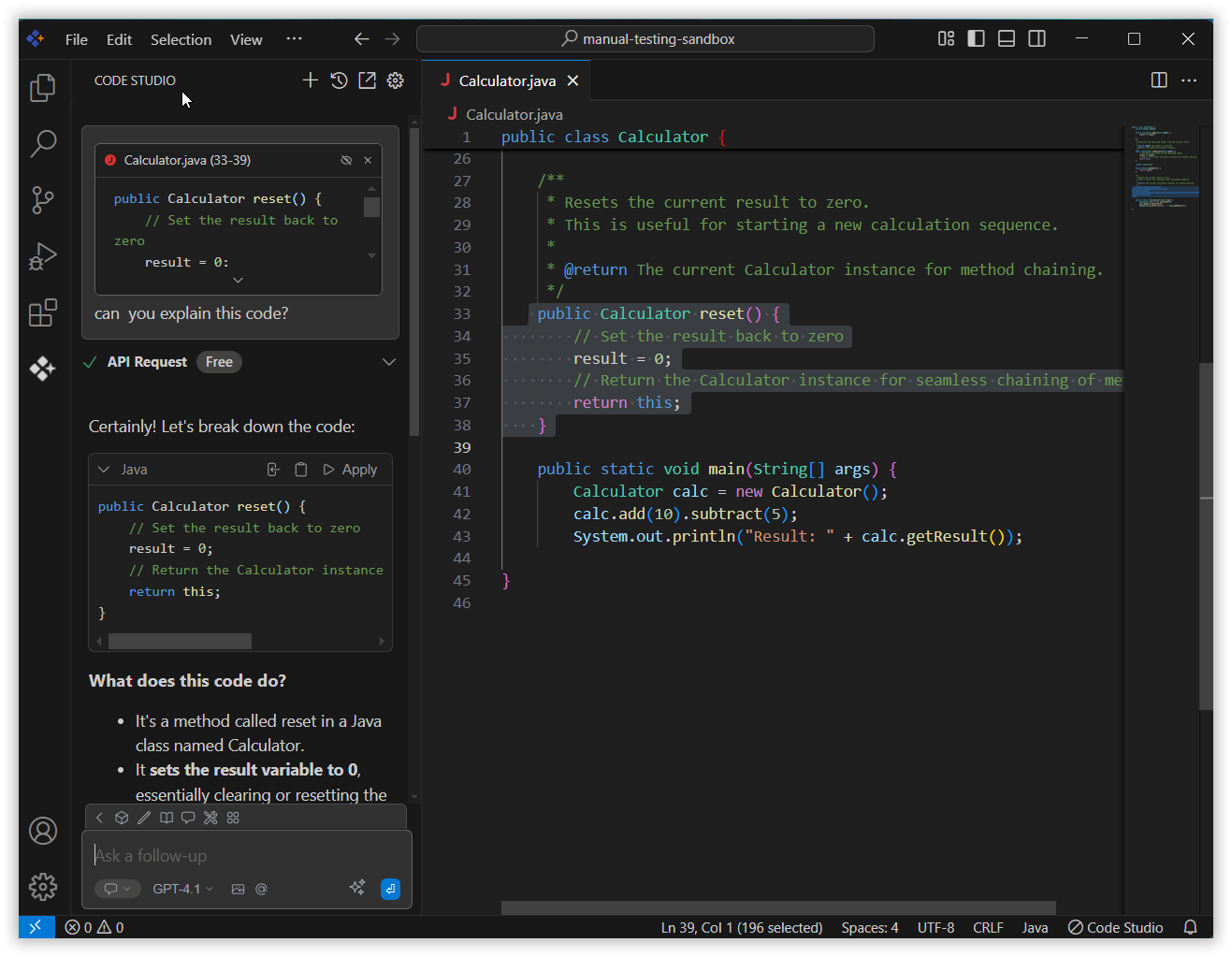
Task: Split the editor right
Action: click(x=1159, y=80)
